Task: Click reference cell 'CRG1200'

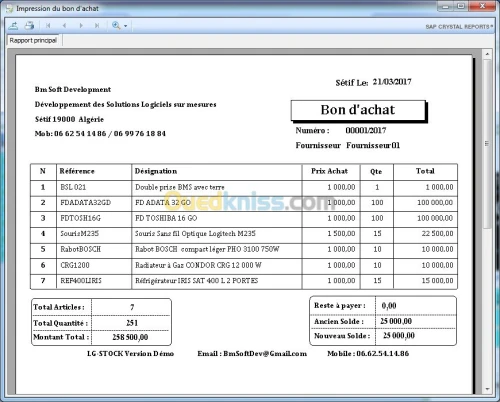Action: click(x=75, y=265)
